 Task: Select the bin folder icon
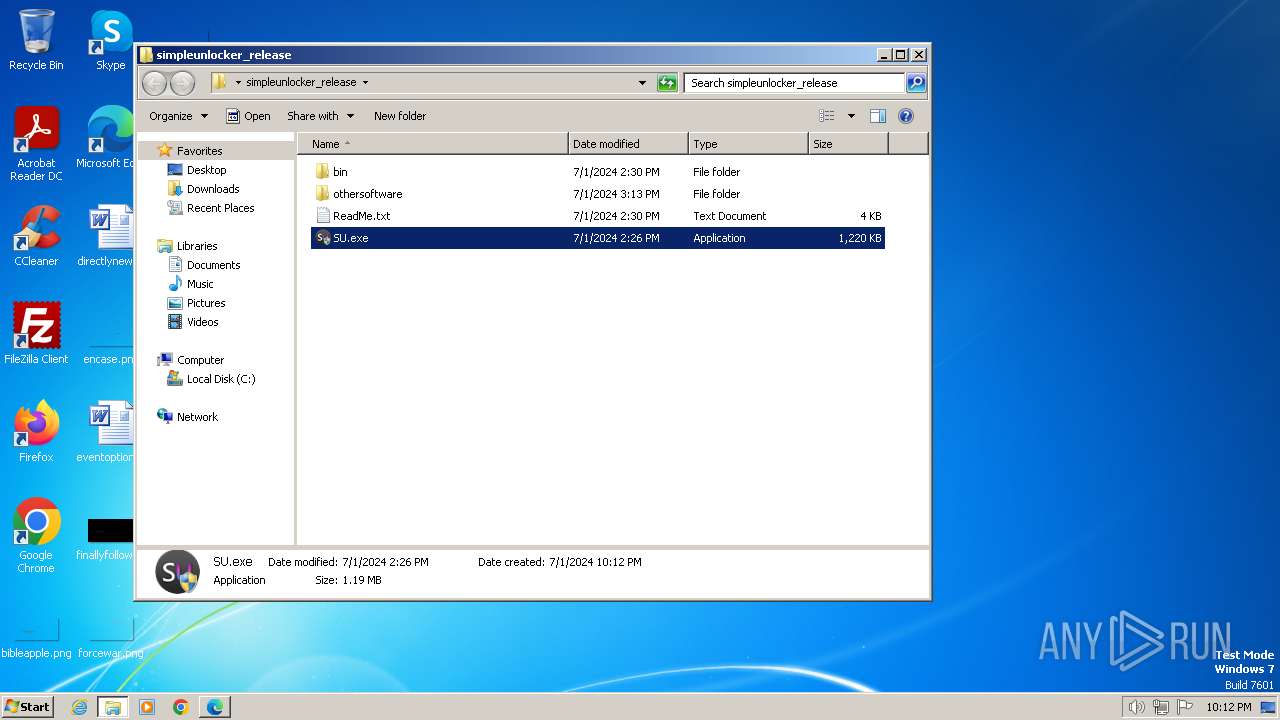point(322,172)
